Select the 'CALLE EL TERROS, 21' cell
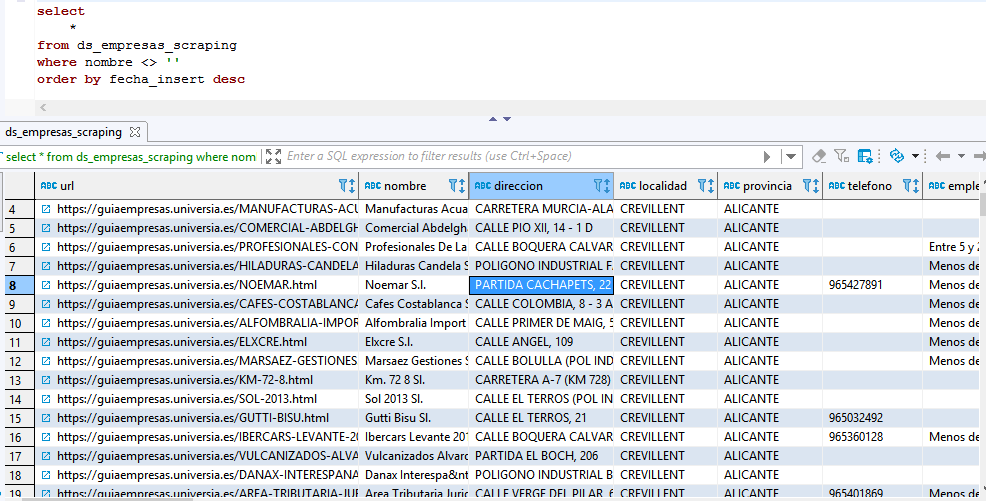This screenshot has width=986, height=501. click(541, 418)
